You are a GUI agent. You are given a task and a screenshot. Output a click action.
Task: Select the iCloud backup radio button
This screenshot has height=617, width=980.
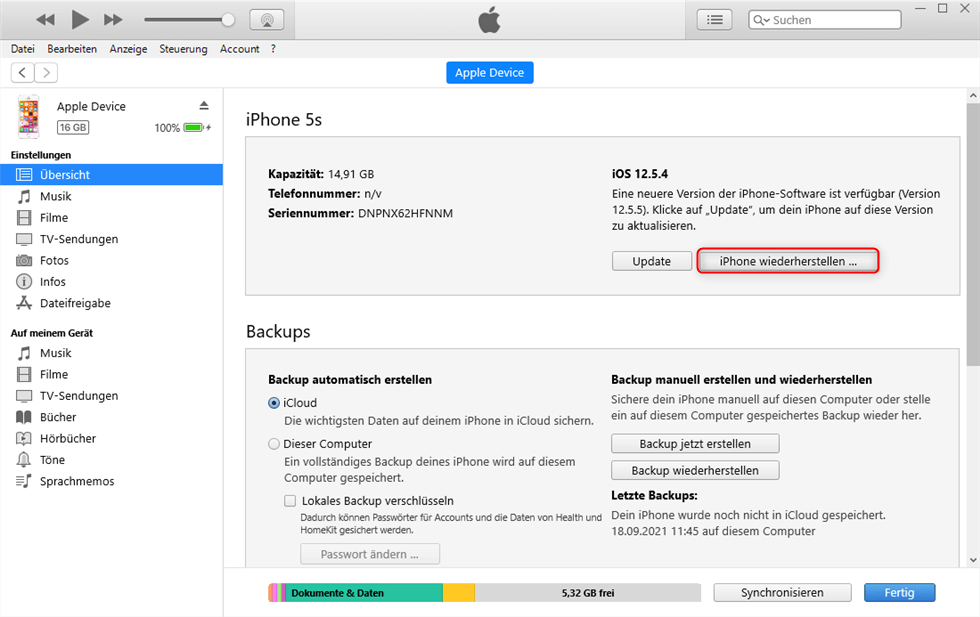[274, 403]
